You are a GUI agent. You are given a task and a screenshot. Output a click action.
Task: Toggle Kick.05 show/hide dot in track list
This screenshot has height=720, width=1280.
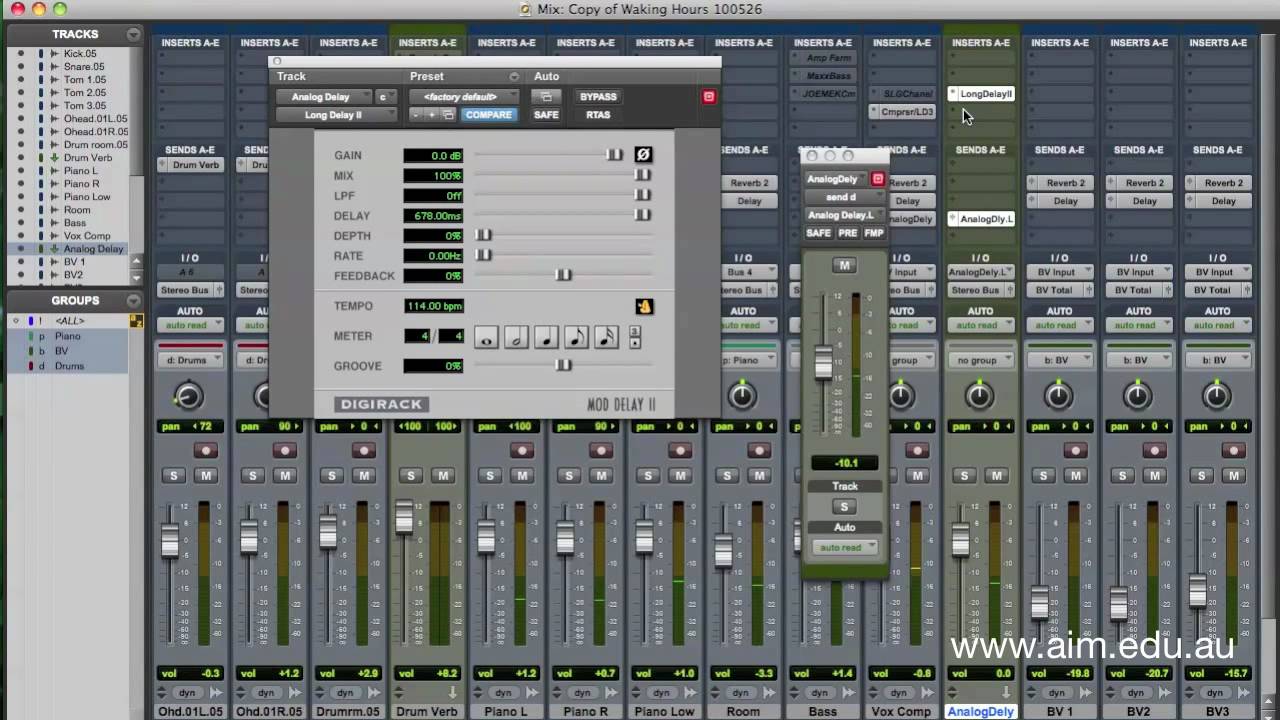click(x=21, y=54)
